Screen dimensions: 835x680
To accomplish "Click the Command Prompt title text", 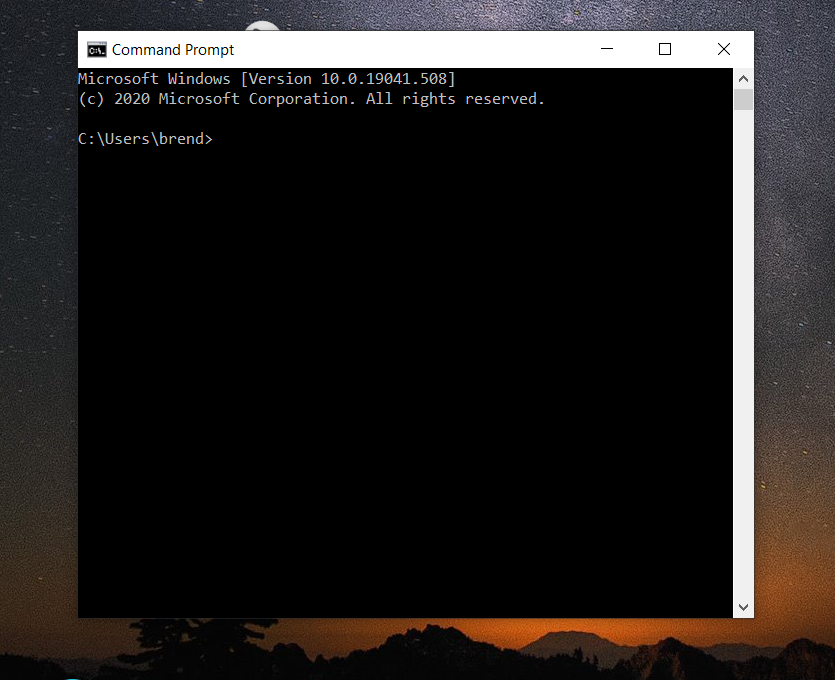I will point(173,50).
